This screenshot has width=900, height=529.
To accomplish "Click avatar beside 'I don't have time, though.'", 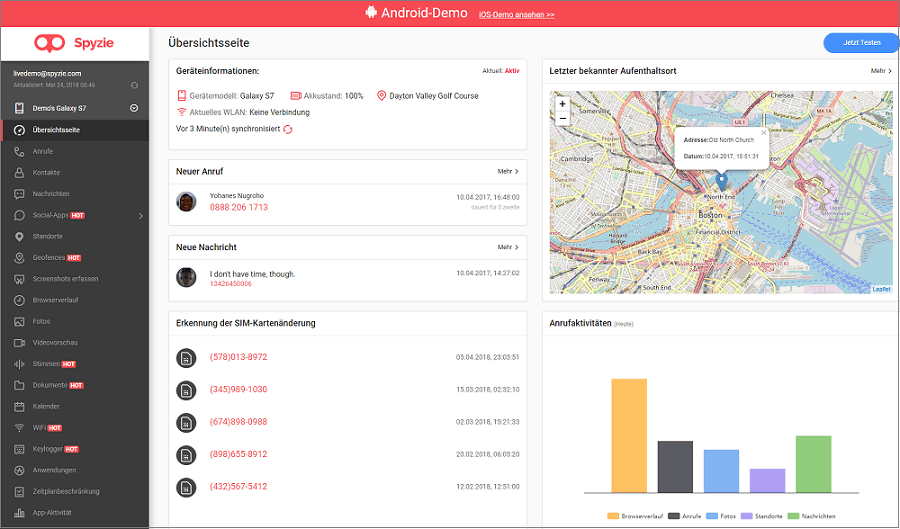I will [186, 278].
